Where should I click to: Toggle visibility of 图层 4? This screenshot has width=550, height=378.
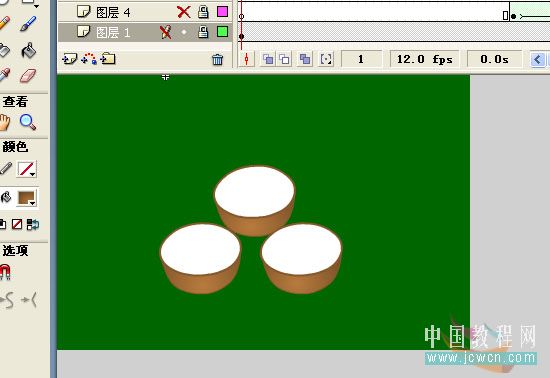[184, 12]
